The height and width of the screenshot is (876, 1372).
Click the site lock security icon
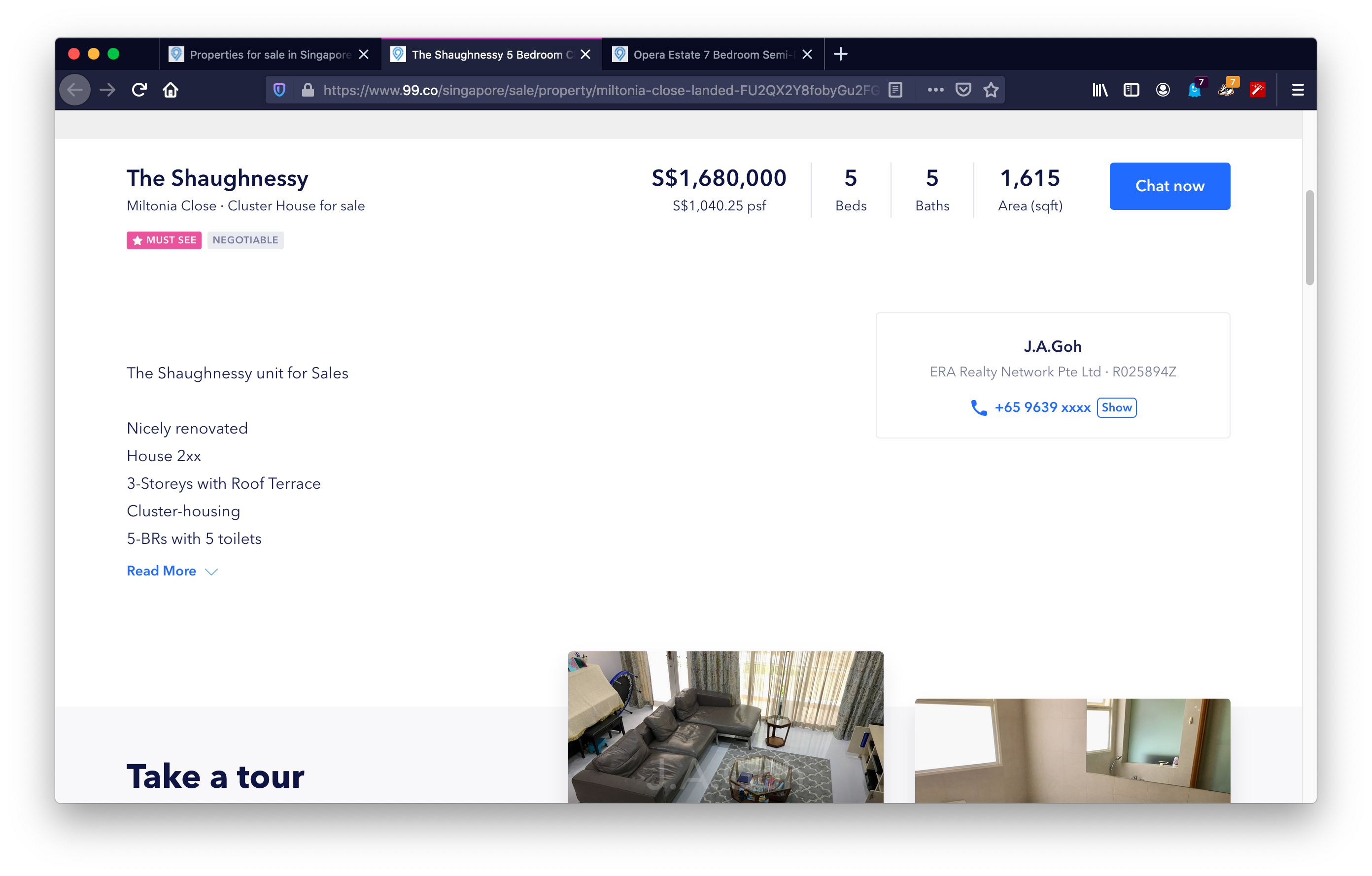(x=308, y=90)
